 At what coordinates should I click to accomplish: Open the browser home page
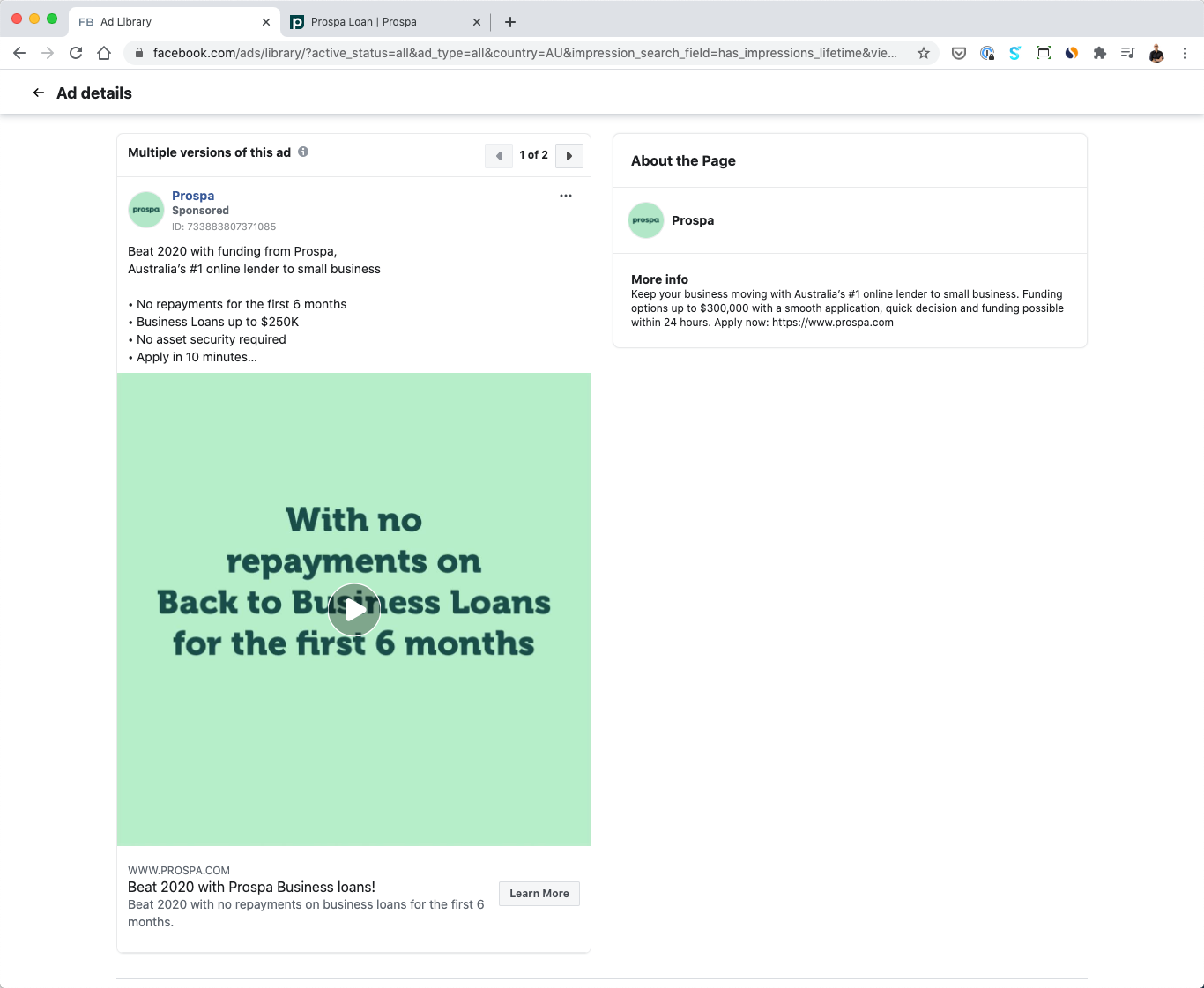point(104,53)
